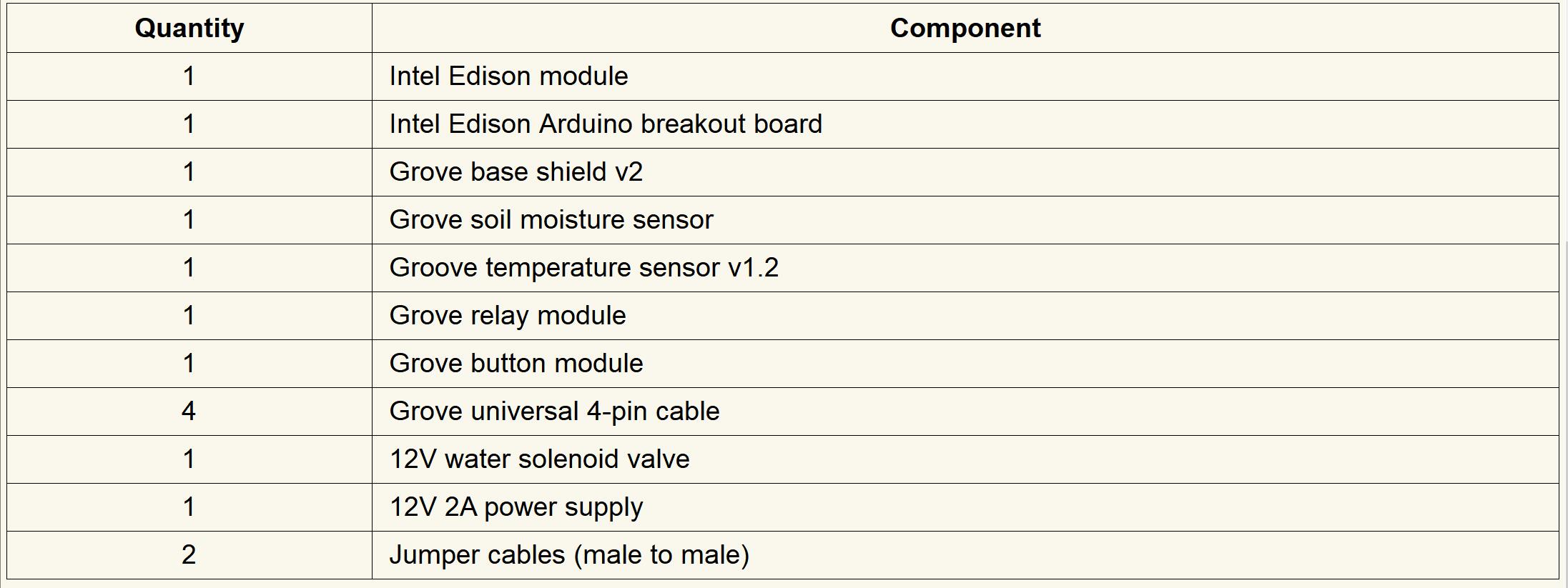Click Grove universal 4-pin cable text
Viewport: 1568px width, 588px height.
[x=554, y=411]
